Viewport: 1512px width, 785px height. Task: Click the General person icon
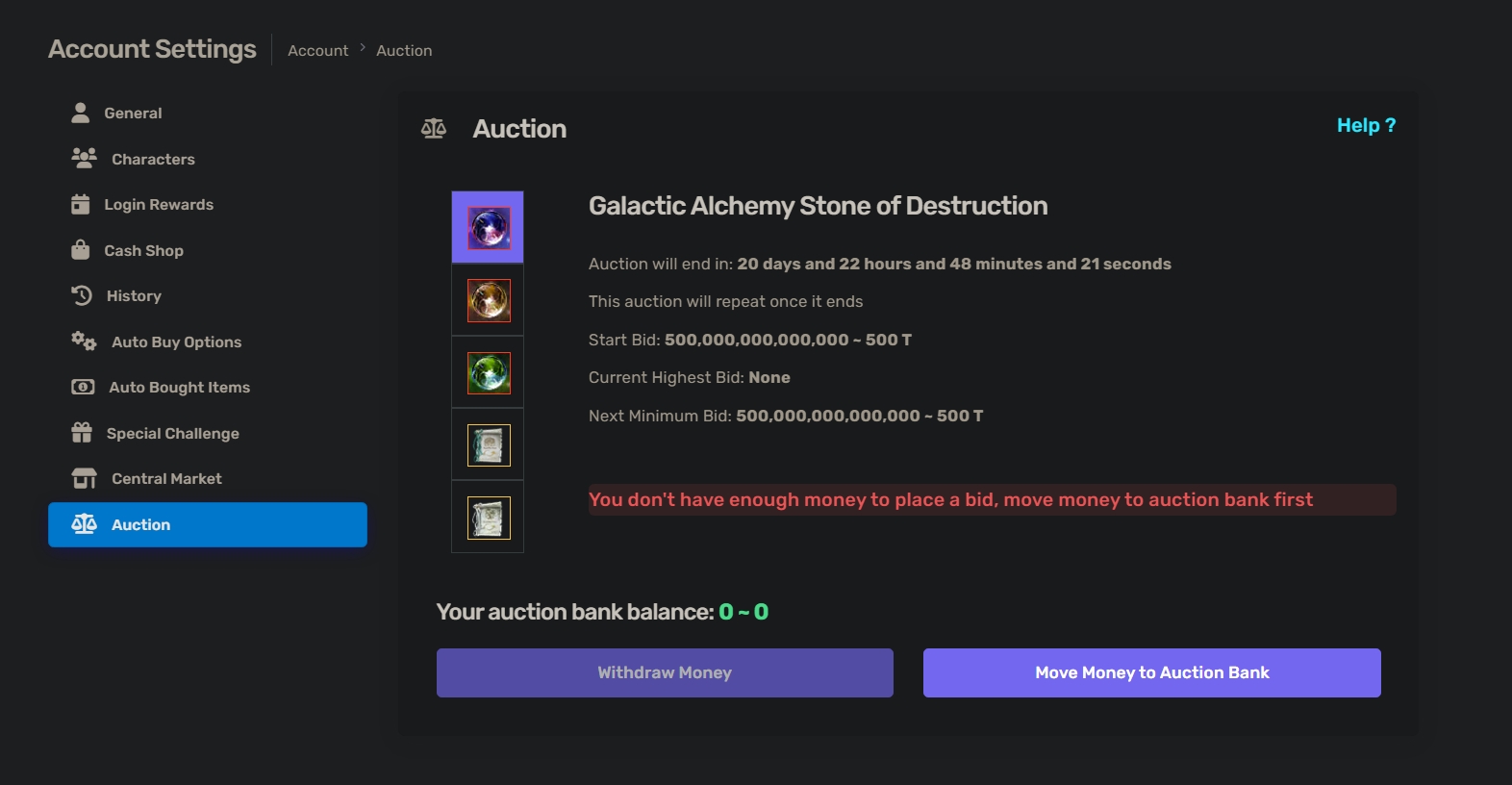pos(81,113)
